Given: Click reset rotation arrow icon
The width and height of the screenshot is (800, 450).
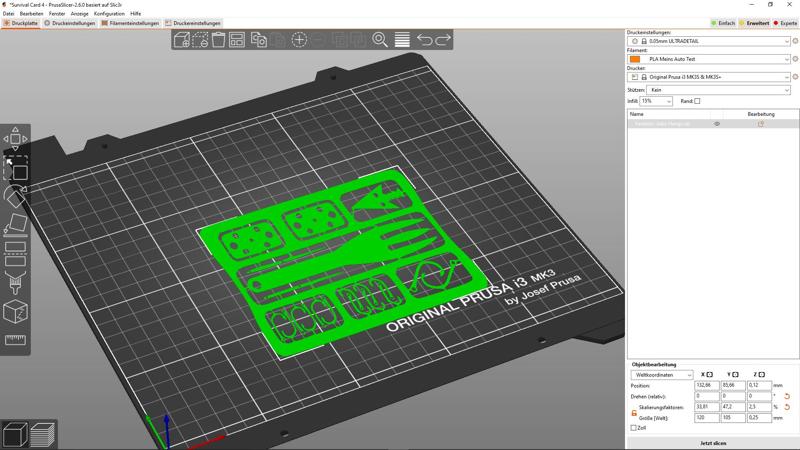Looking at the screenshot, I should click(787, 396).
